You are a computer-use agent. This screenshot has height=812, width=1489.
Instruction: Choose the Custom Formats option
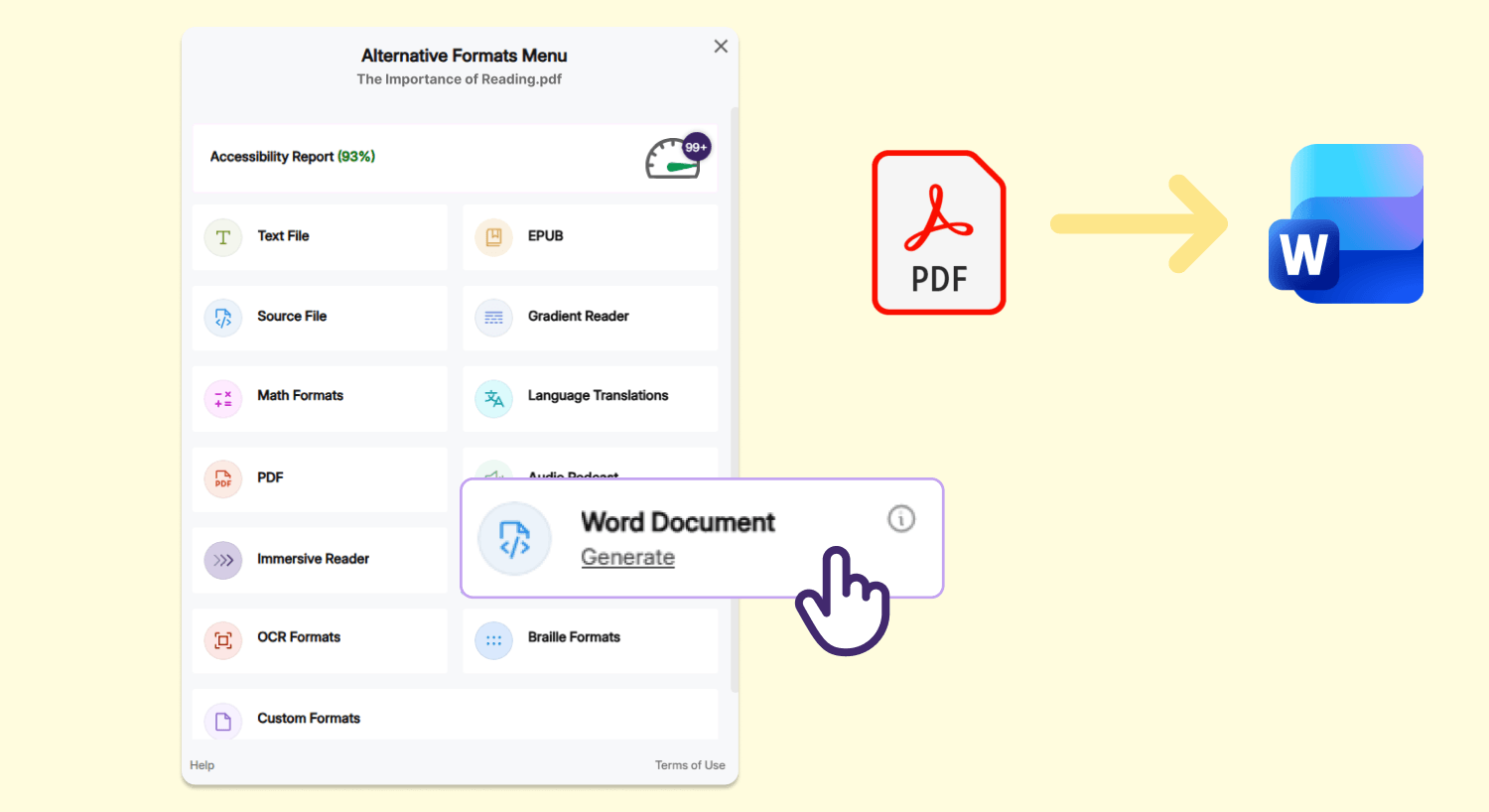pyautogui.click(x=455, y=715)
